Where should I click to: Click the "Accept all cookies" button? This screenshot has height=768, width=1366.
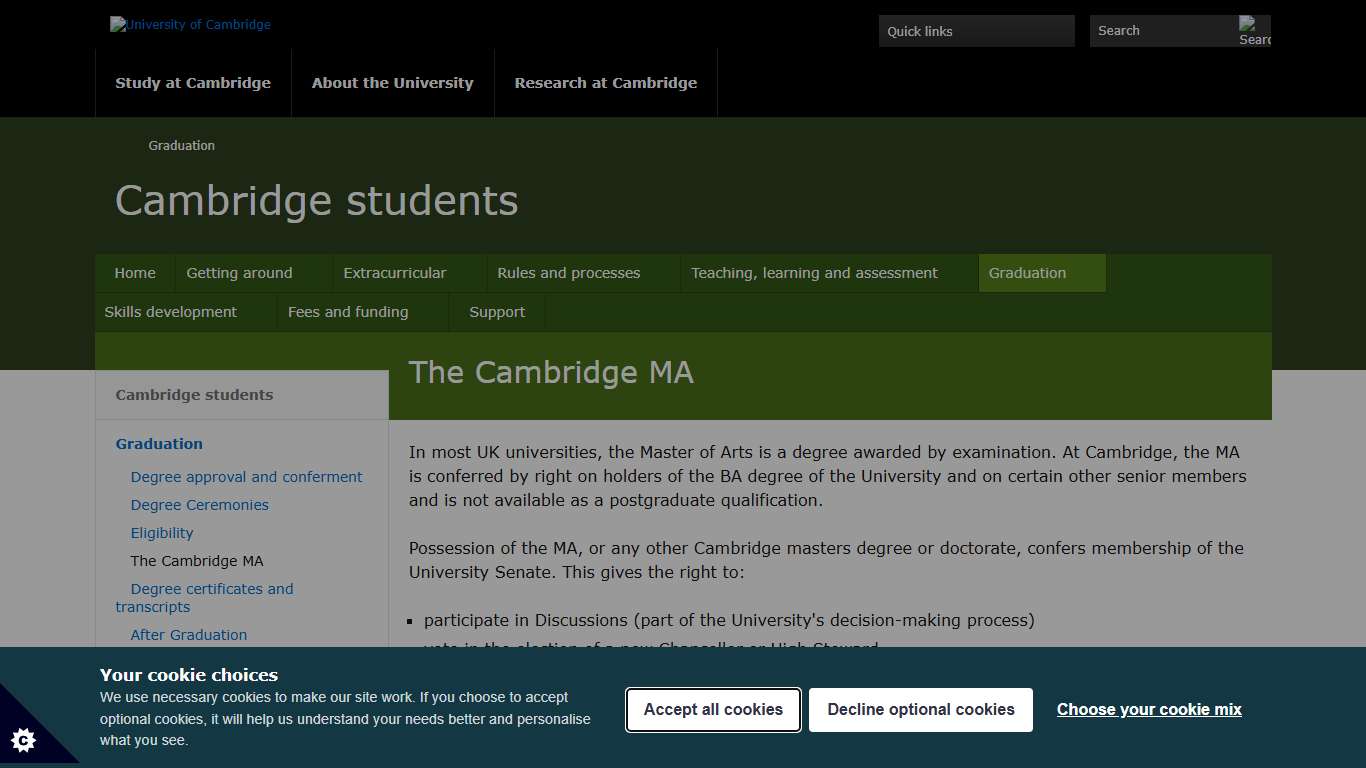[x=712, y=709]
